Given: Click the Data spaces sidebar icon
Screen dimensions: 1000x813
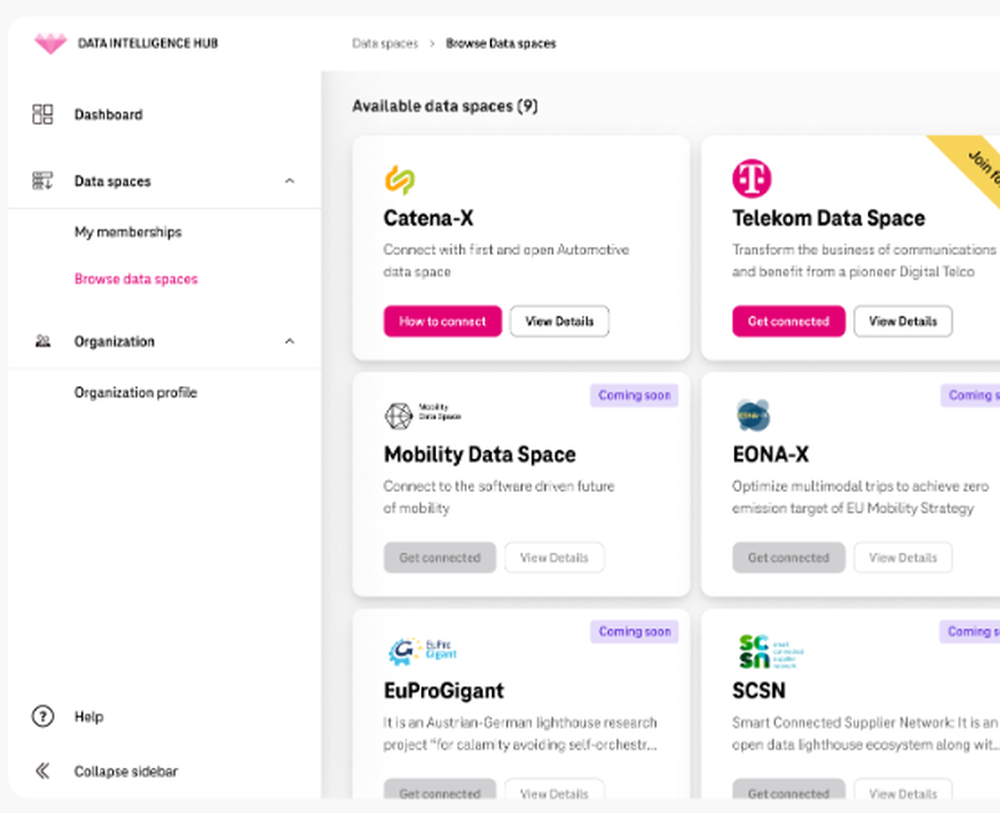Looking at the screenshot, I should (x=43, y=180).
